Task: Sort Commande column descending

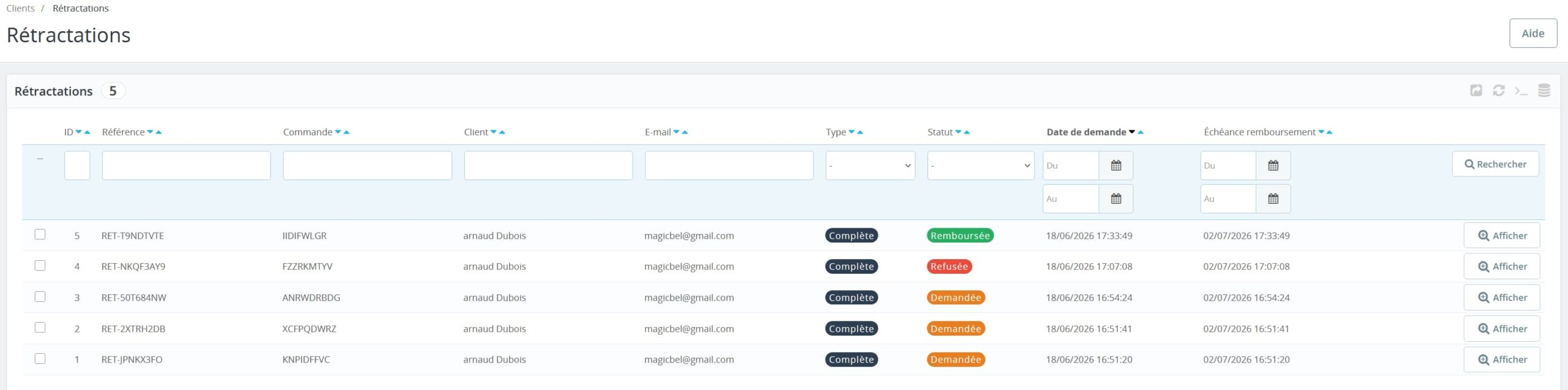Action: click(337, 132)
